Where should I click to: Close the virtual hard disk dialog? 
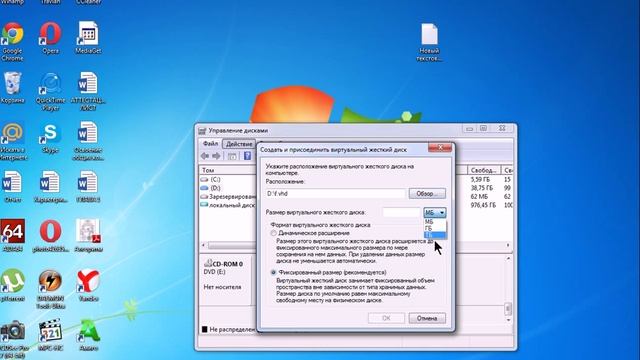coord(440,147)
